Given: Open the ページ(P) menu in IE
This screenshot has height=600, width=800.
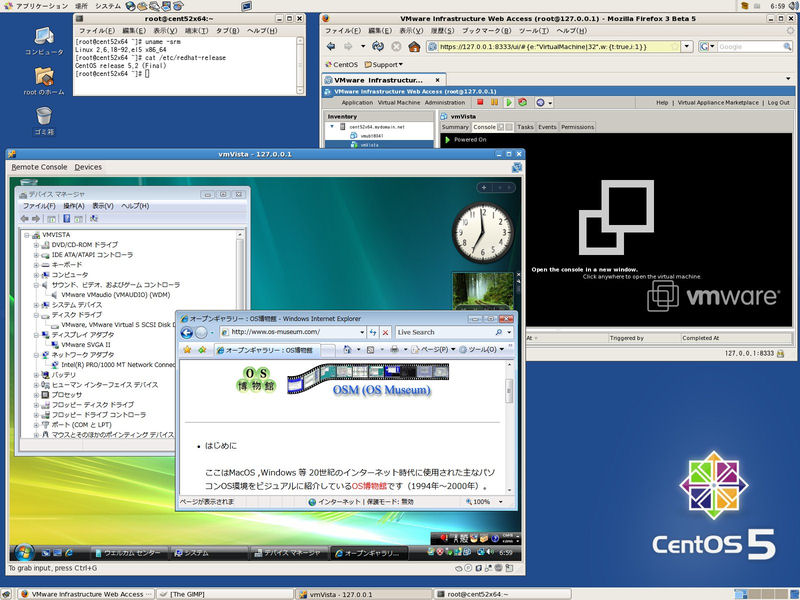Looking at the screenshot, I should [x=433, y=349].
